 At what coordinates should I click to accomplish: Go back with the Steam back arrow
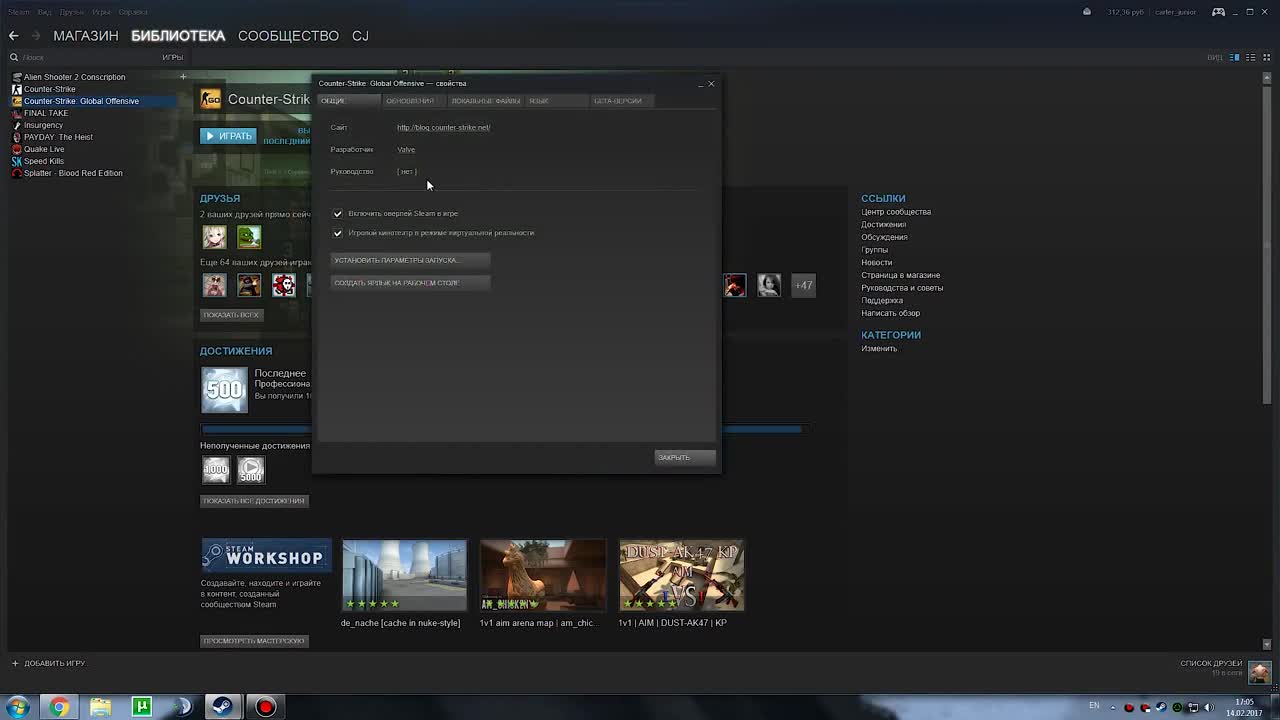(14, 36)
